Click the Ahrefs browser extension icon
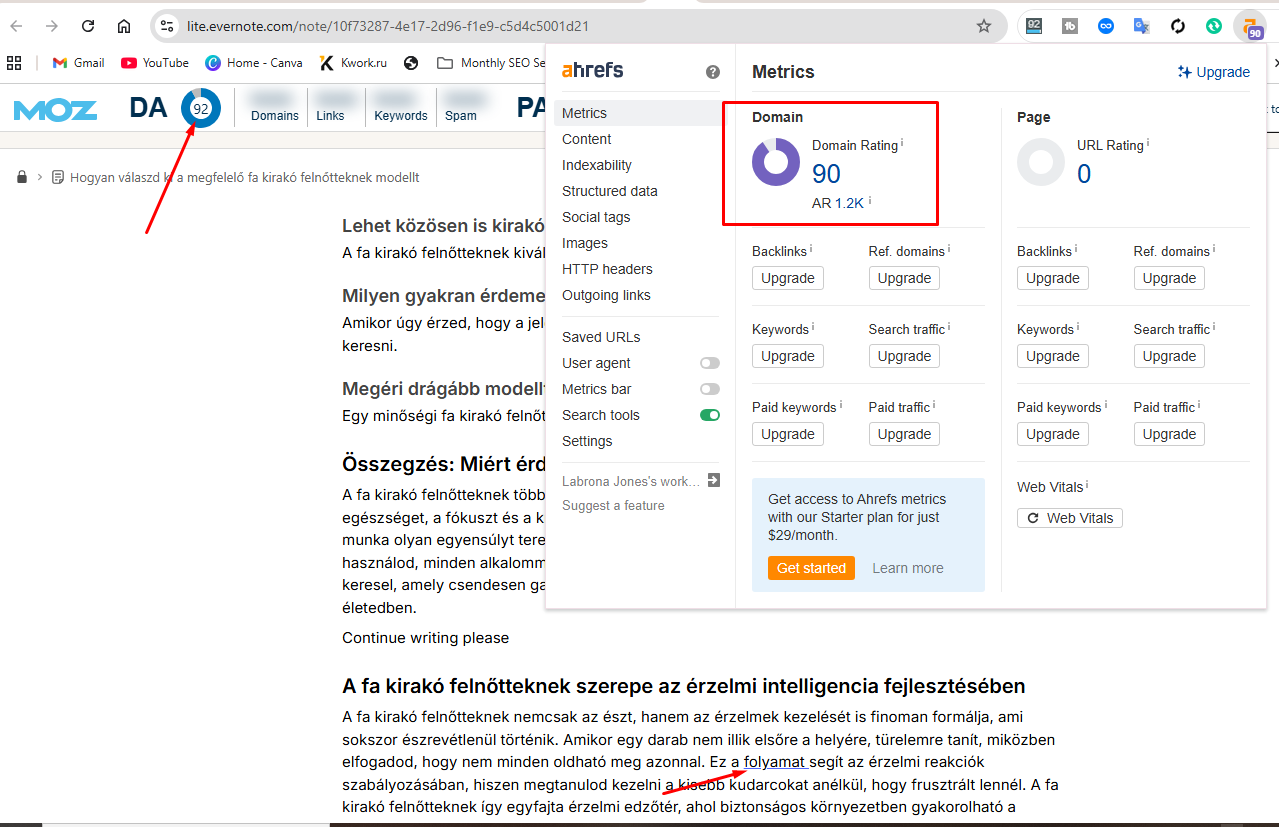 (1249, 27)
